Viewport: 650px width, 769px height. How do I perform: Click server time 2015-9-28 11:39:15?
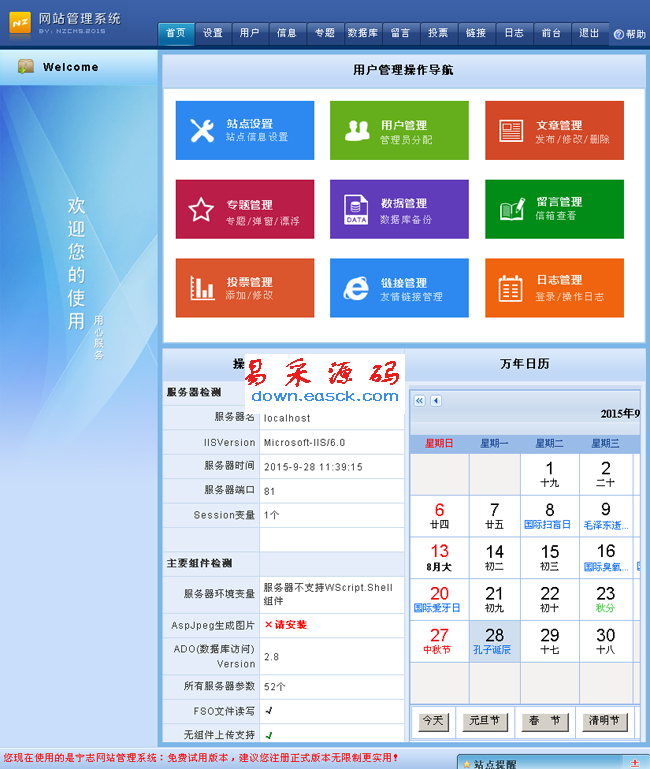pyautogui.click(x=313, y=467)
